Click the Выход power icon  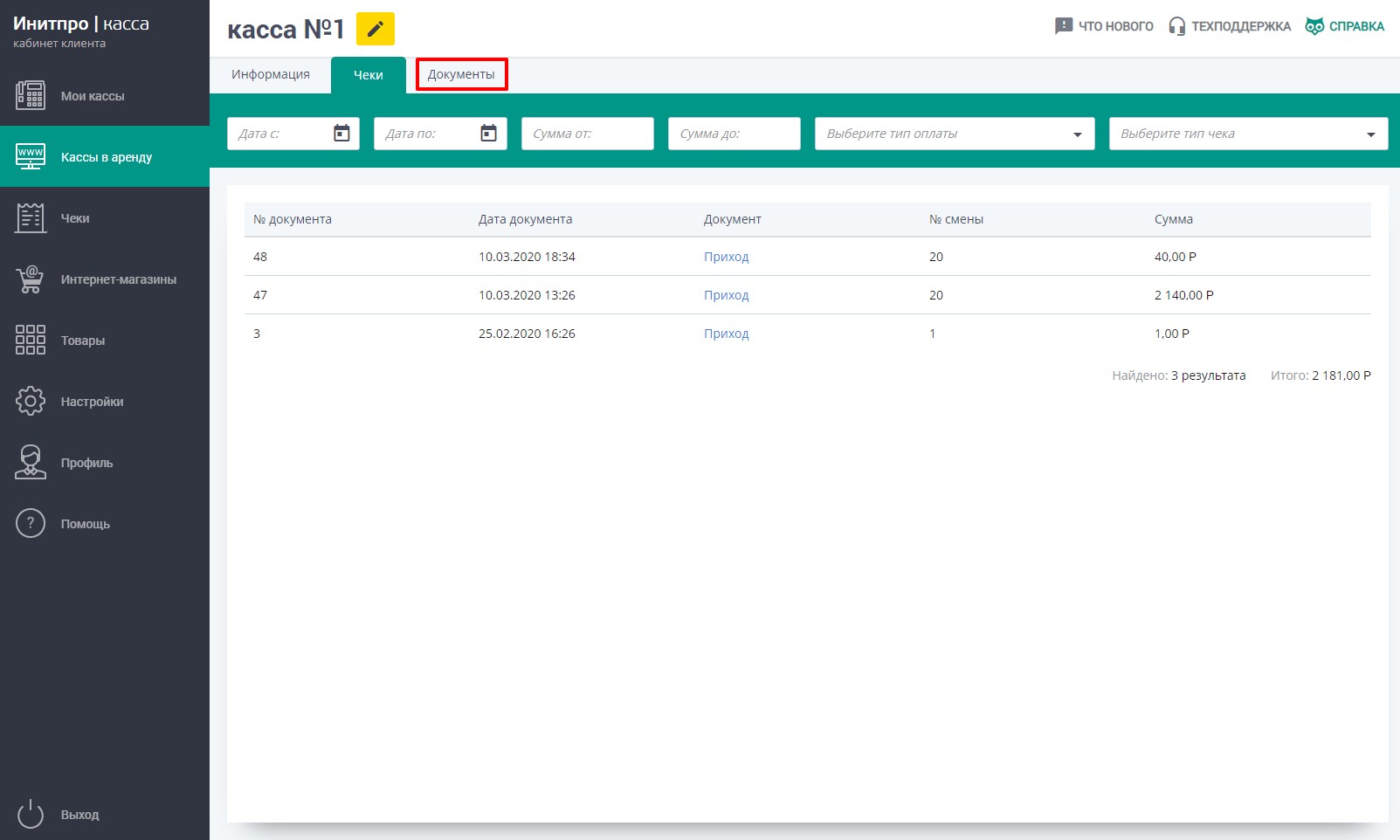coord(31,814)
